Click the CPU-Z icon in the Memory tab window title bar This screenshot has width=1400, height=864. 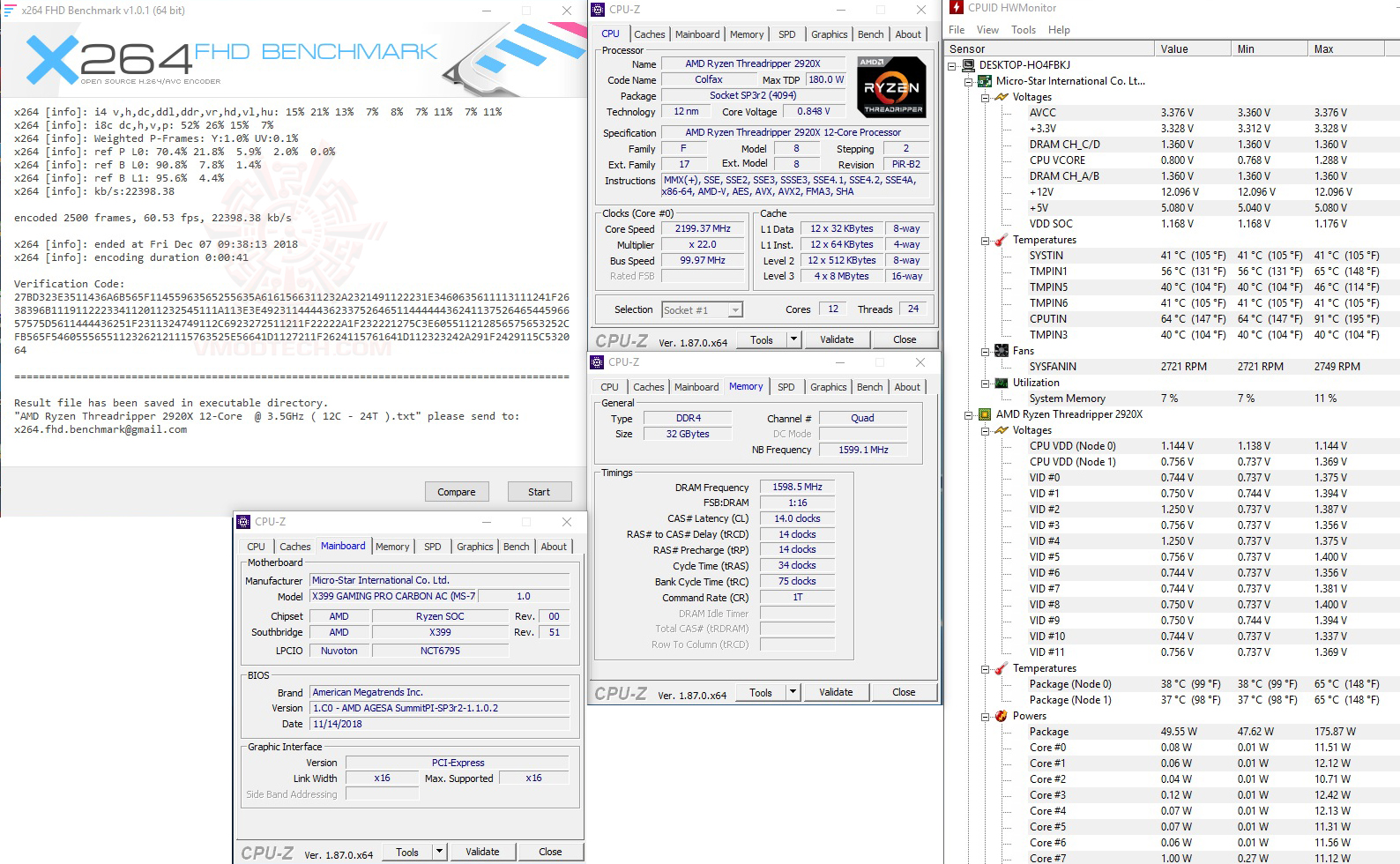point(598,362)
